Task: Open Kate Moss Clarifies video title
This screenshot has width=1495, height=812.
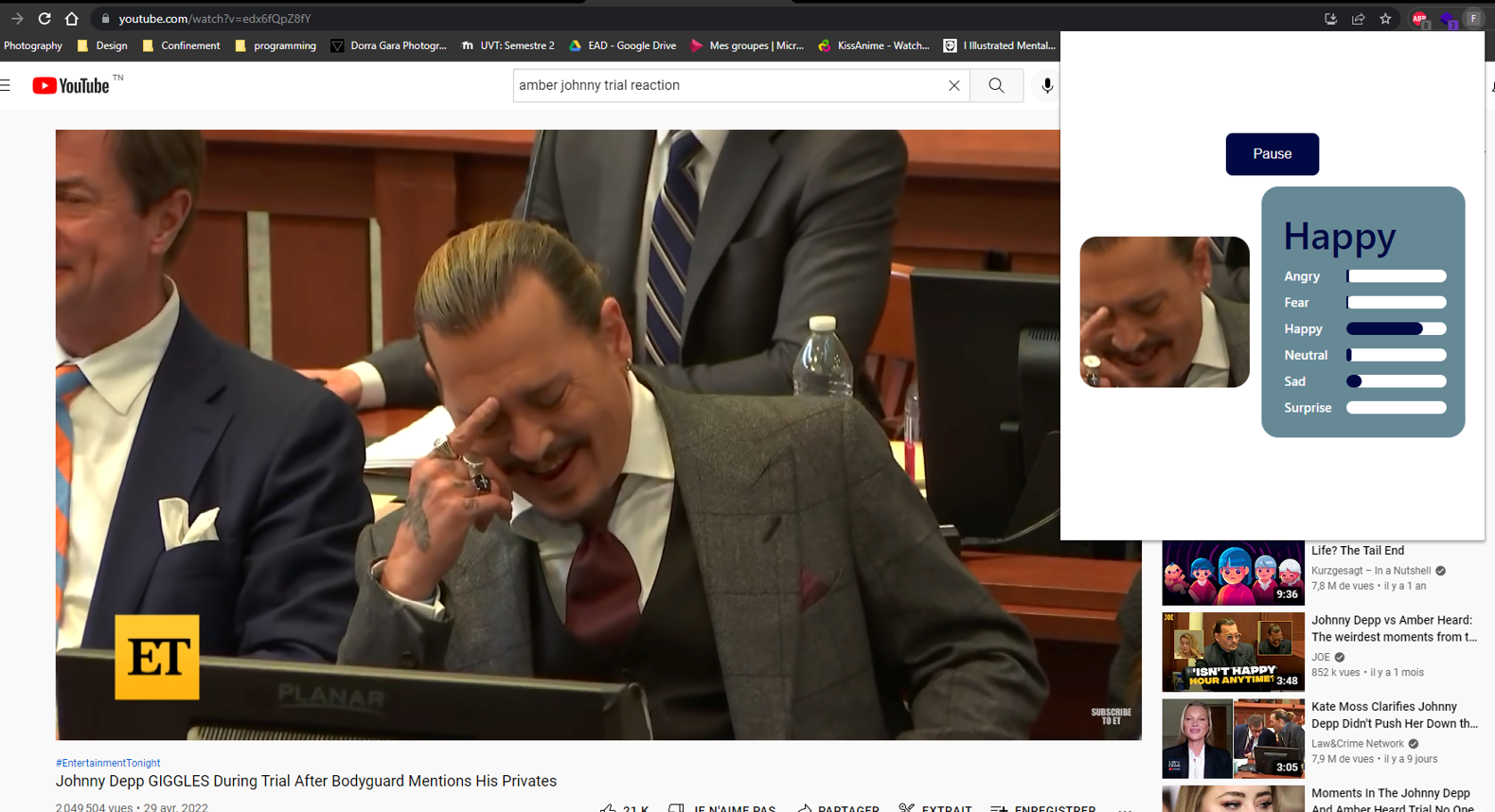Action: [x=1394, y=715]
